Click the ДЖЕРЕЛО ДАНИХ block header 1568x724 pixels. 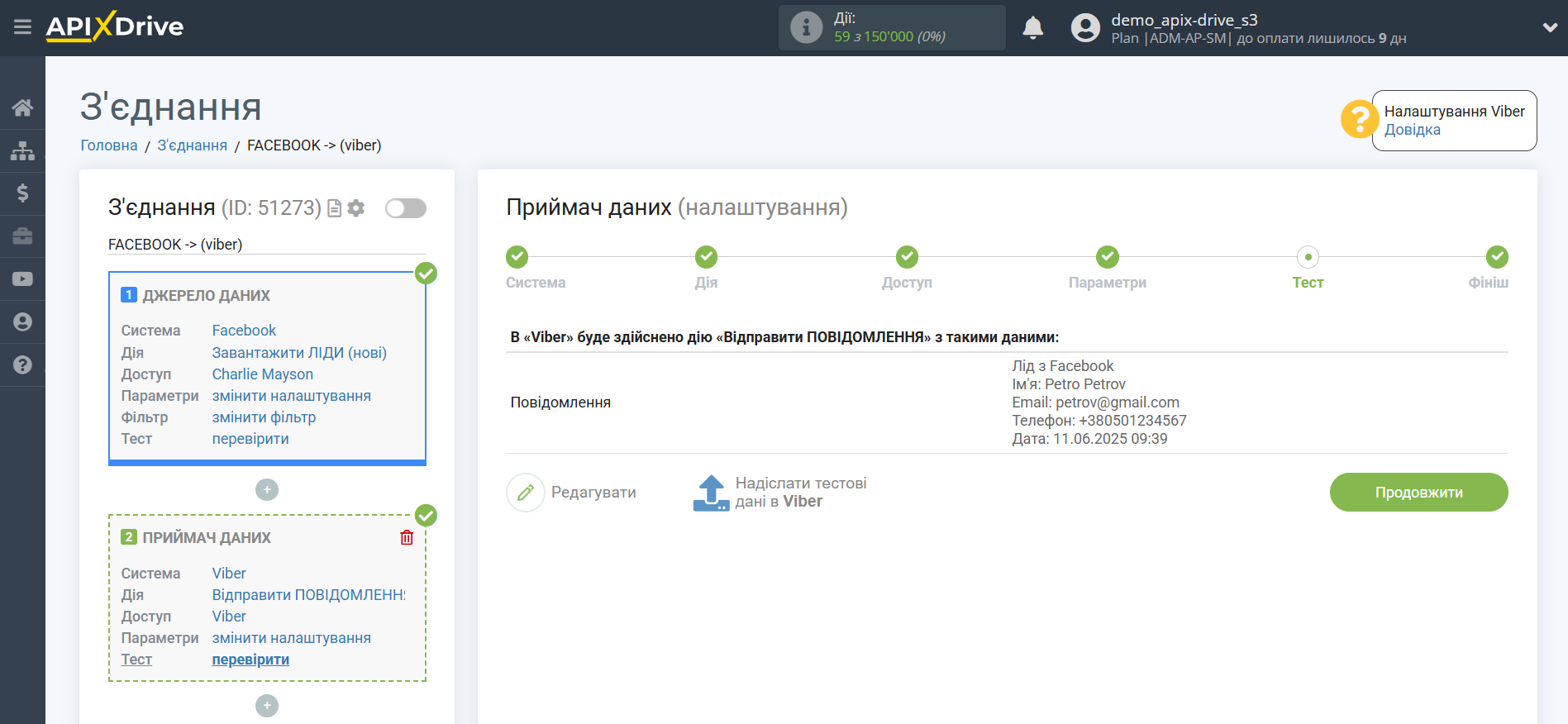point(206,296)
